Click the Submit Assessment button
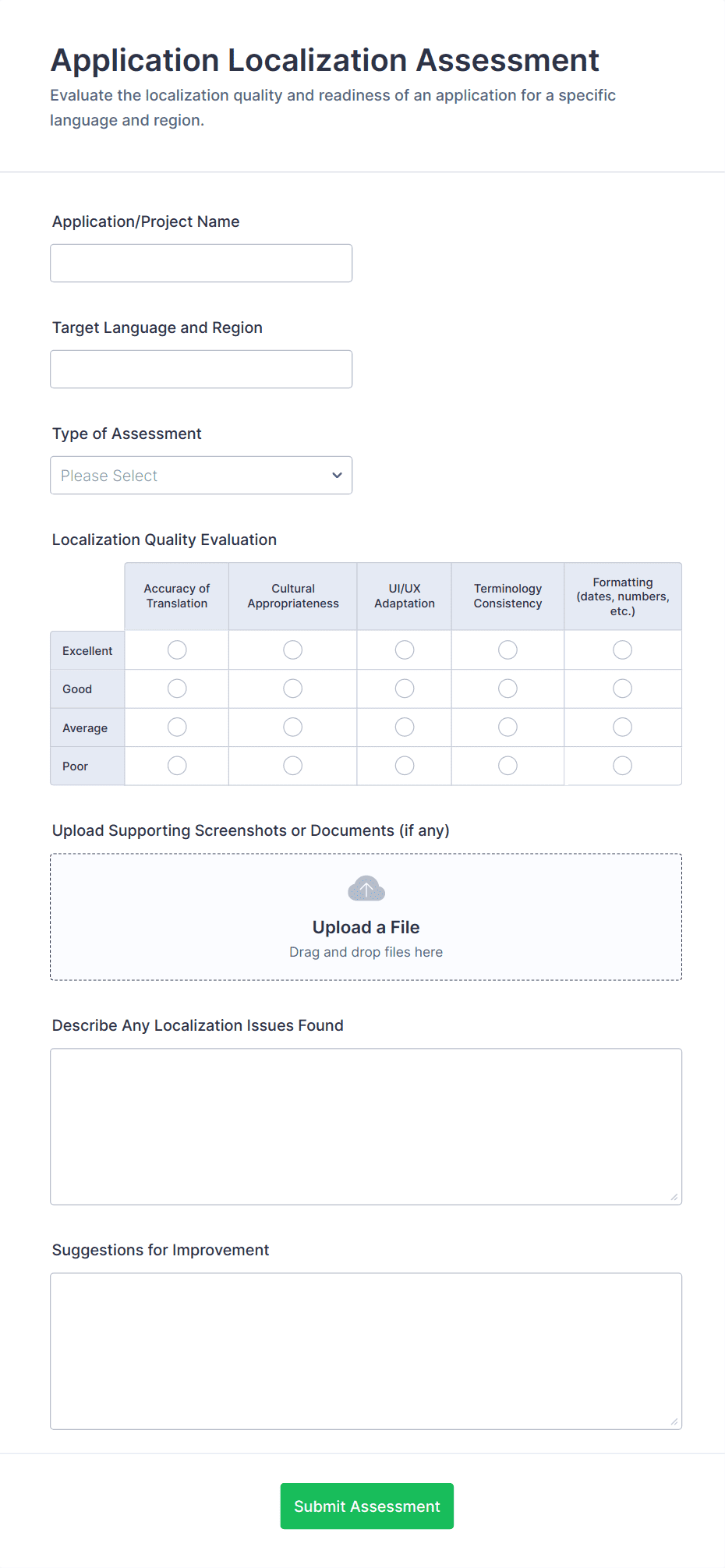This screenshot has width=725, height=1568. (366, 1506)
